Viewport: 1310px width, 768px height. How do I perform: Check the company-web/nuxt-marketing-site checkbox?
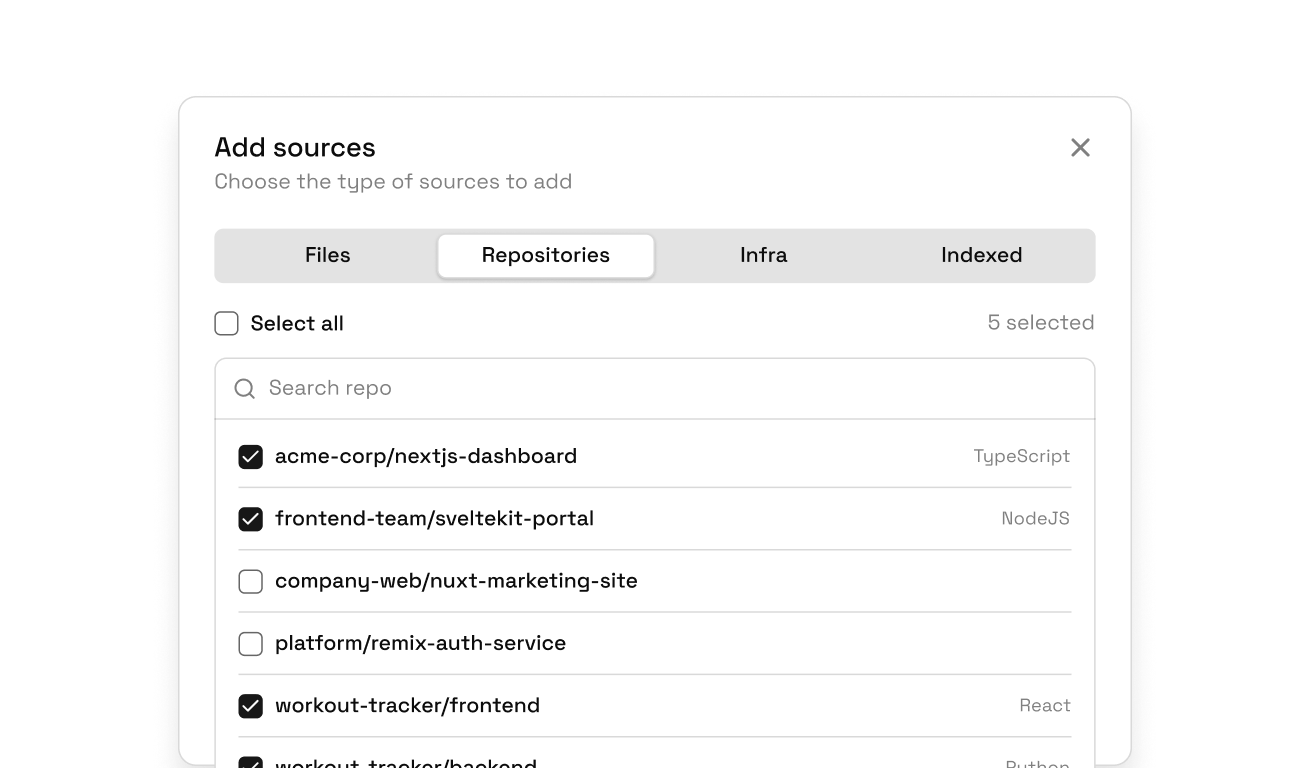point(250,581)
